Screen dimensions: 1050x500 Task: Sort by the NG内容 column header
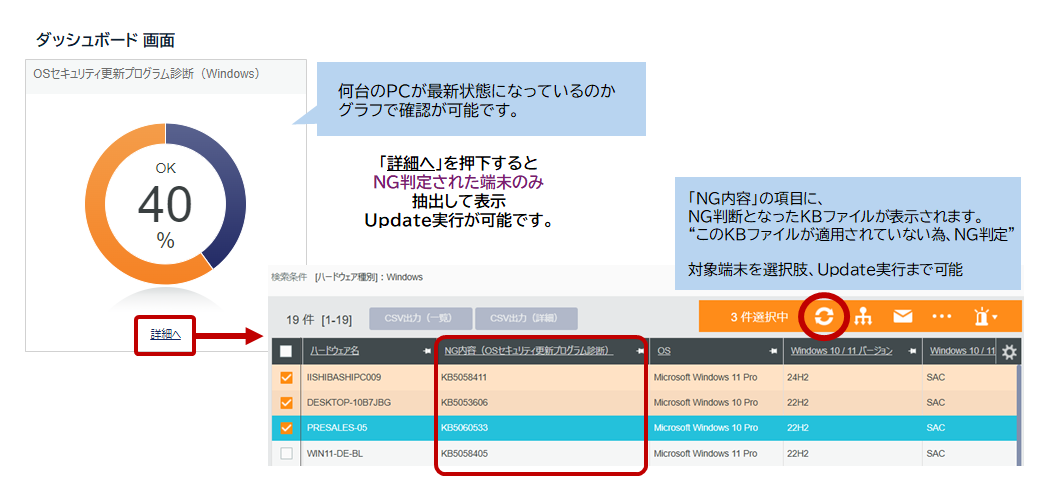tap(528, 351)
